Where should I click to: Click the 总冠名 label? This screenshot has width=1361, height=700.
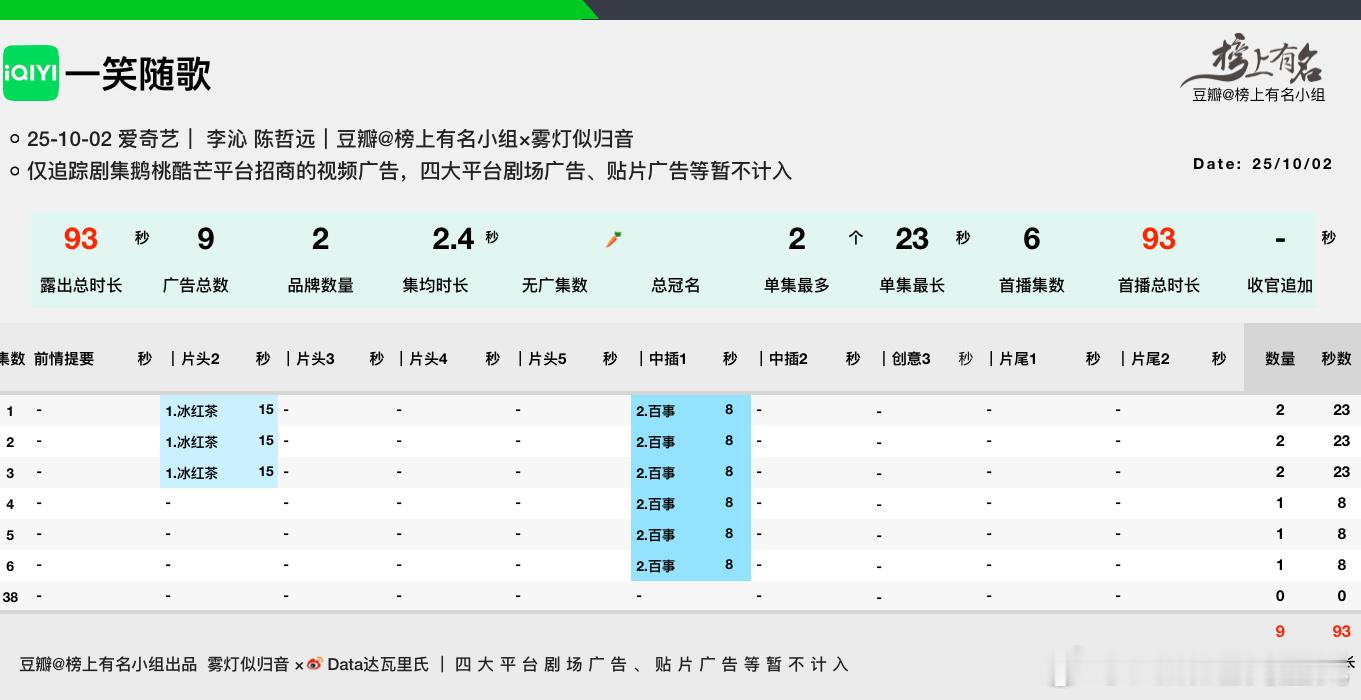[x=676, y=285]
